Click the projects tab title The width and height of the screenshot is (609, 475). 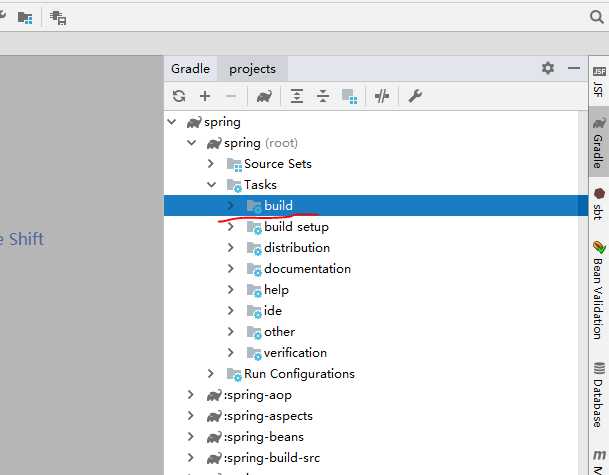pos(252,69)
